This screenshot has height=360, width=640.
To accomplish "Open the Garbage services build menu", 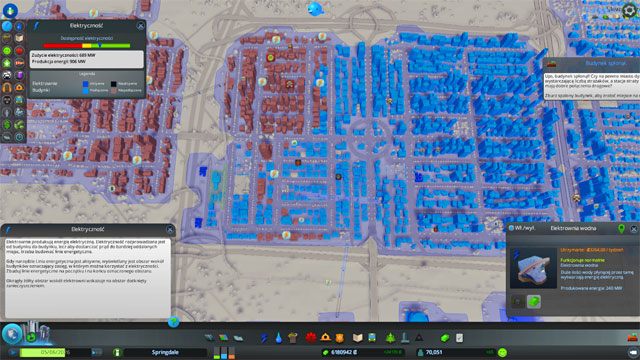I will click(293, 338).
